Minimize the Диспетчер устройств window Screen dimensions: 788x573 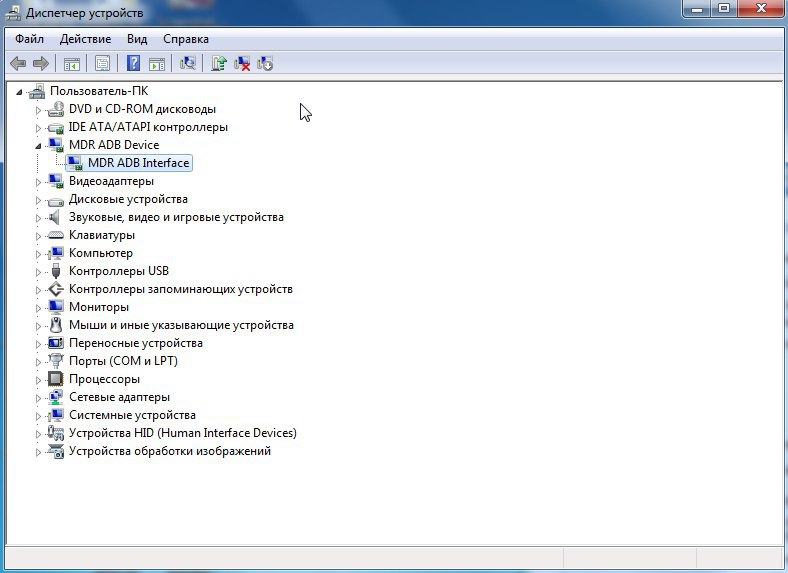[x=697, y=8]
